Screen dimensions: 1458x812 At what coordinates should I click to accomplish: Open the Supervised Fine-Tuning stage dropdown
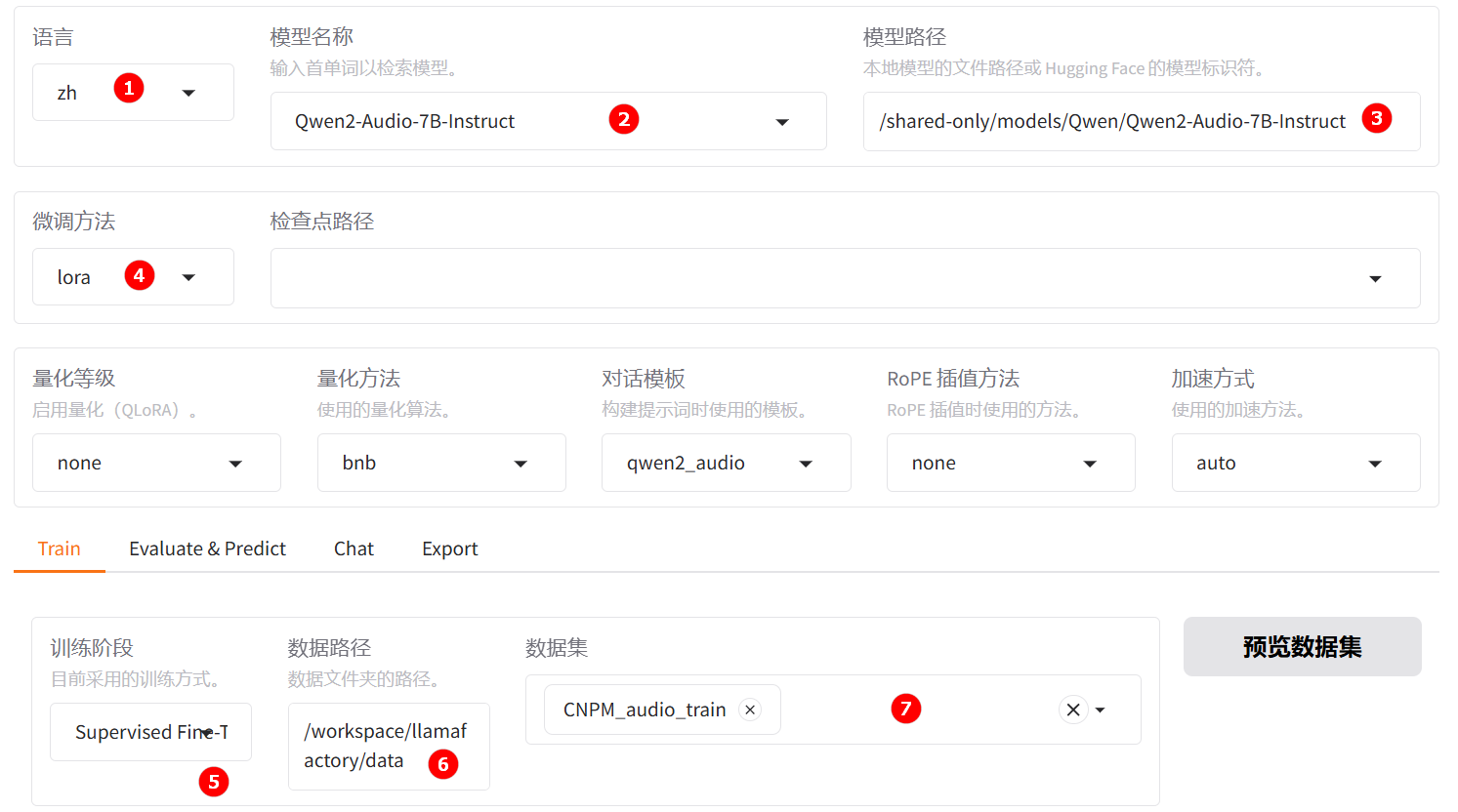tap(151, 732)
